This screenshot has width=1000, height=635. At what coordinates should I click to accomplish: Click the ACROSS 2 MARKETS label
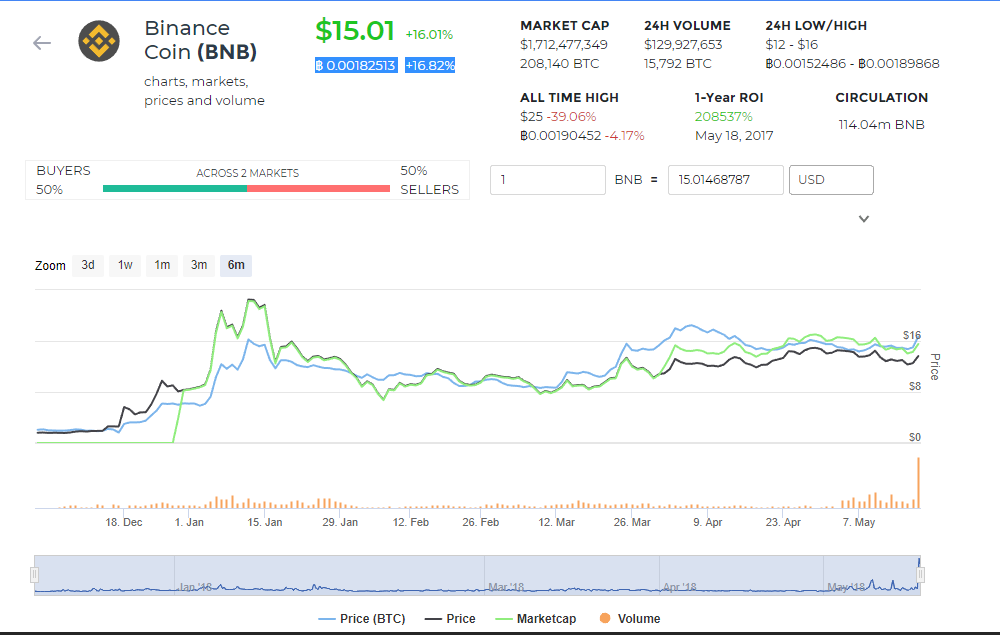(x=247, y=173)
